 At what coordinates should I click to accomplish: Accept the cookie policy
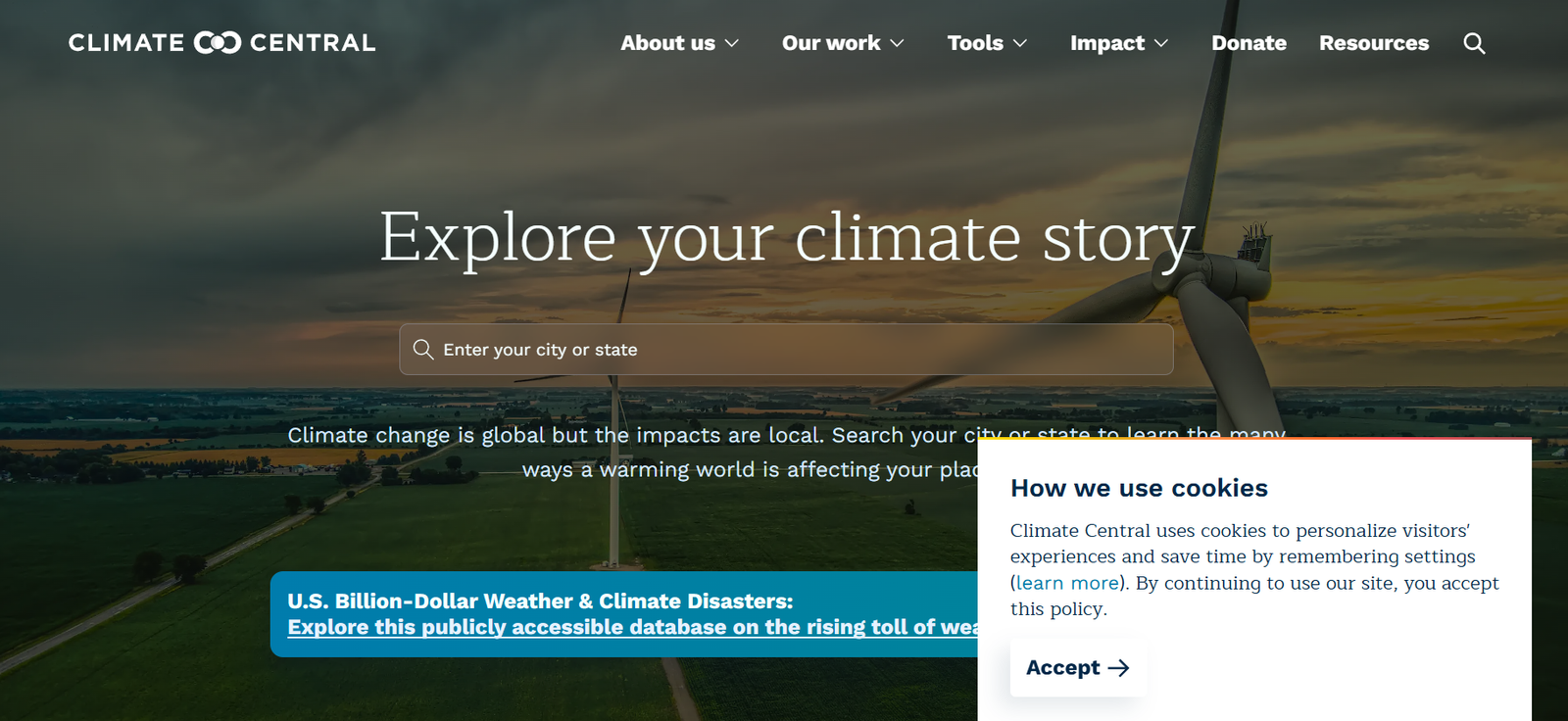[x=1076, y=668]
